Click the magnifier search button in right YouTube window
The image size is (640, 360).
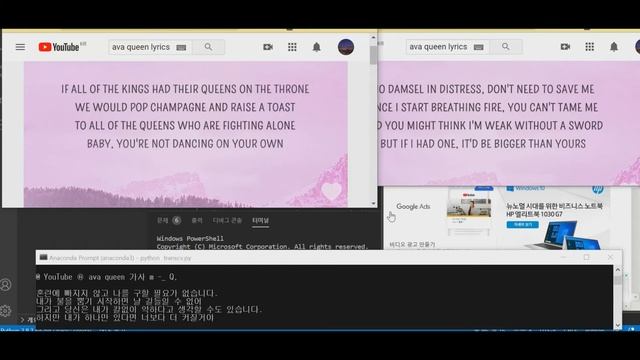[506, 47]
